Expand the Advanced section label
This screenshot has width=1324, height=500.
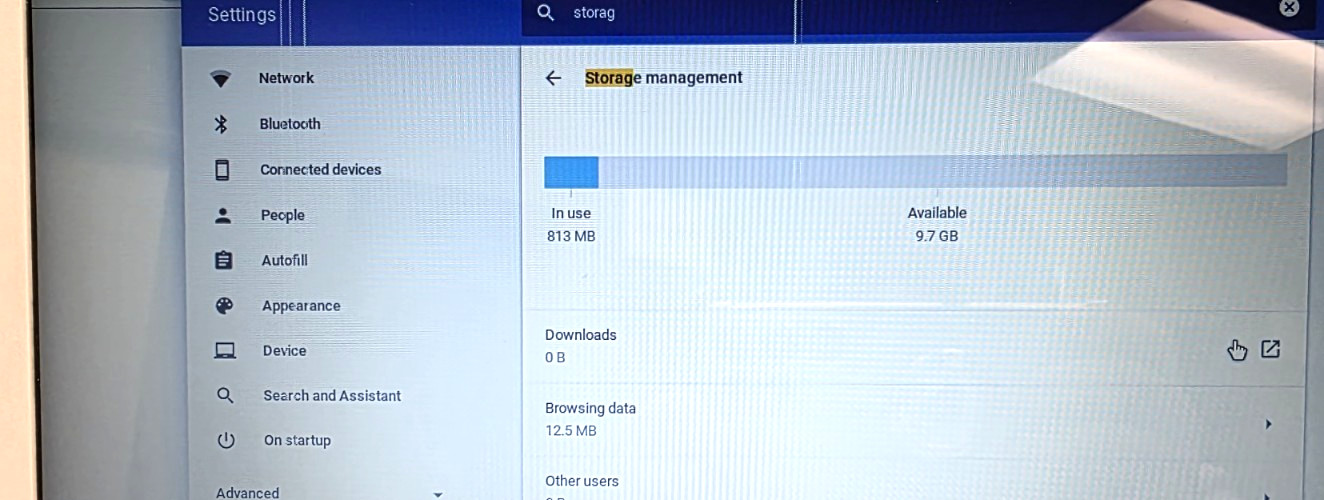[x=248, y=492]
